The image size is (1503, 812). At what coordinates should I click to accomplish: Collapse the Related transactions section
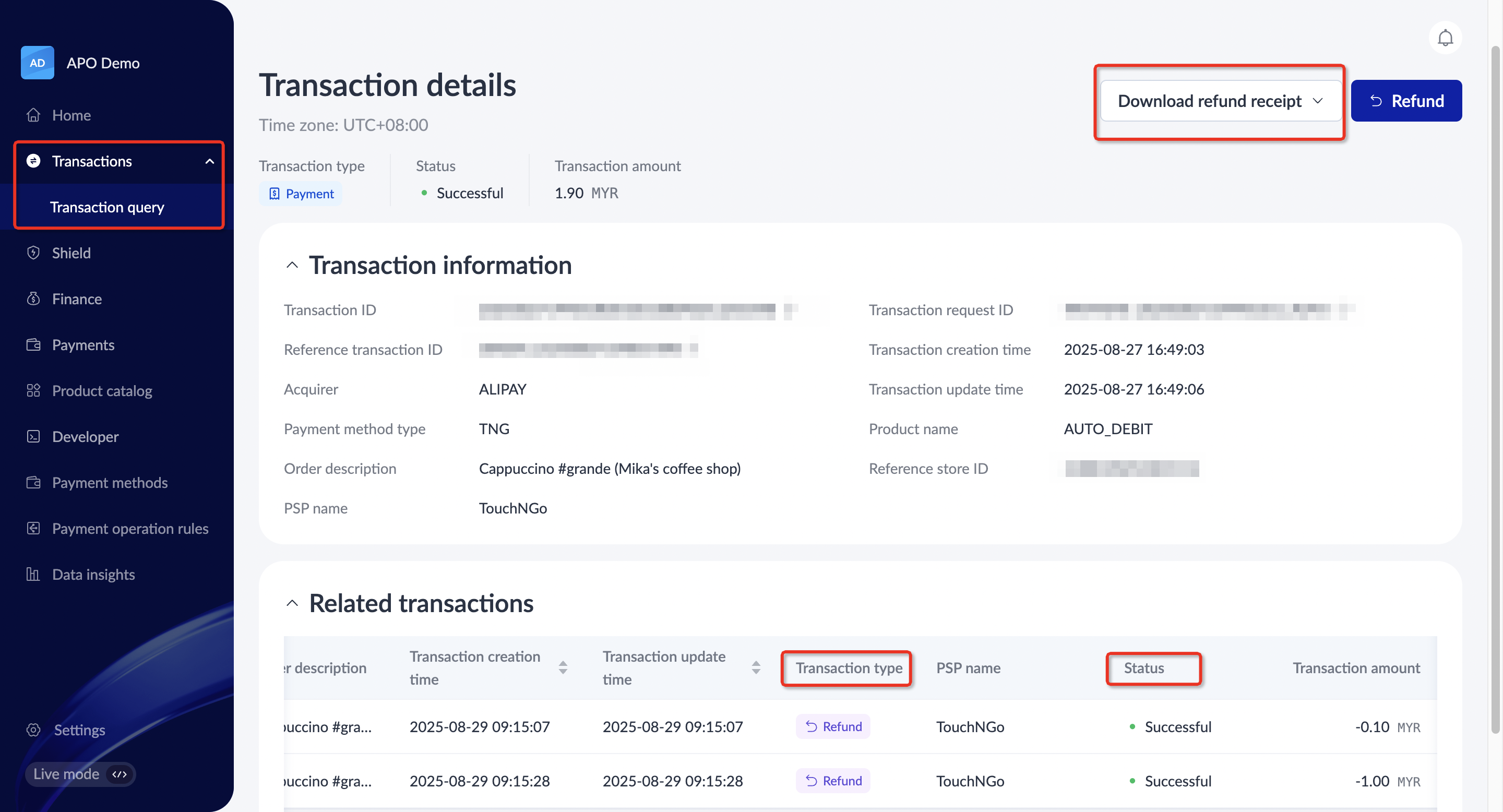point(292,603)
